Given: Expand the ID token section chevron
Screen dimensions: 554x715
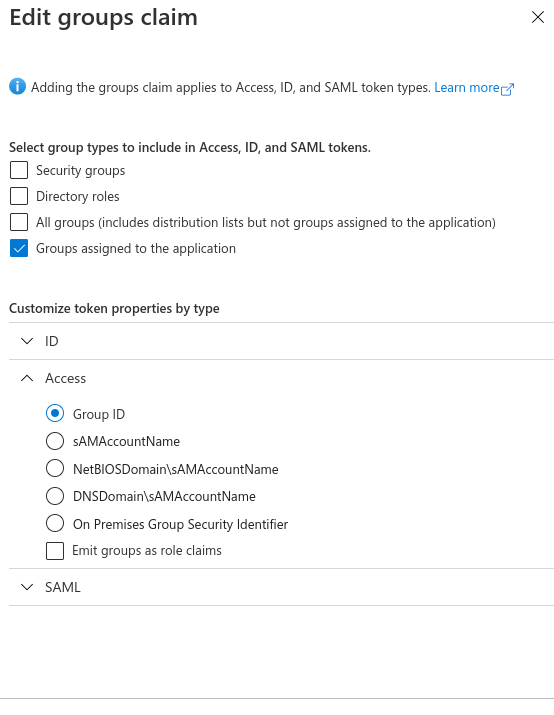Looking at the screenshot, I should tap(27, 341).
